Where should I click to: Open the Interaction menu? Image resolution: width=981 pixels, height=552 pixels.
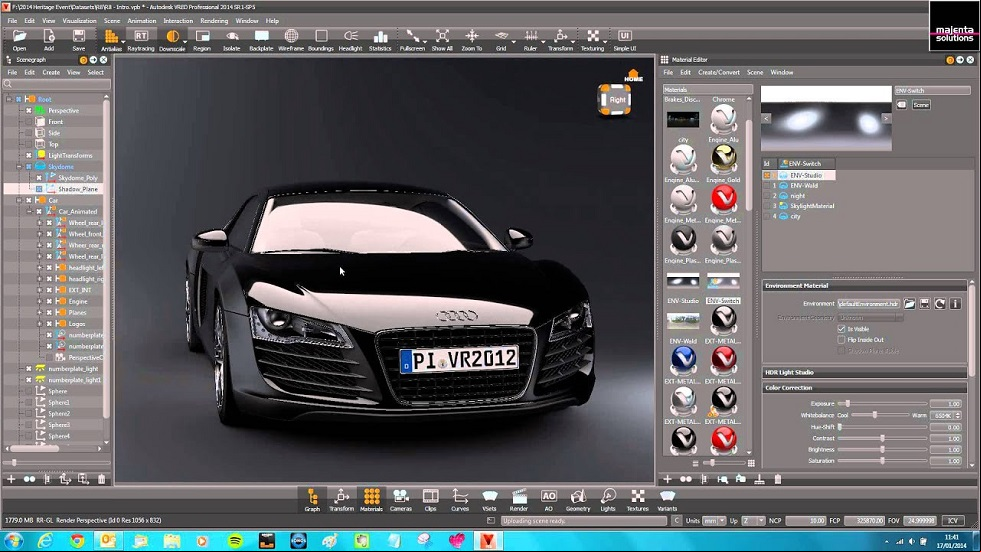178,21
